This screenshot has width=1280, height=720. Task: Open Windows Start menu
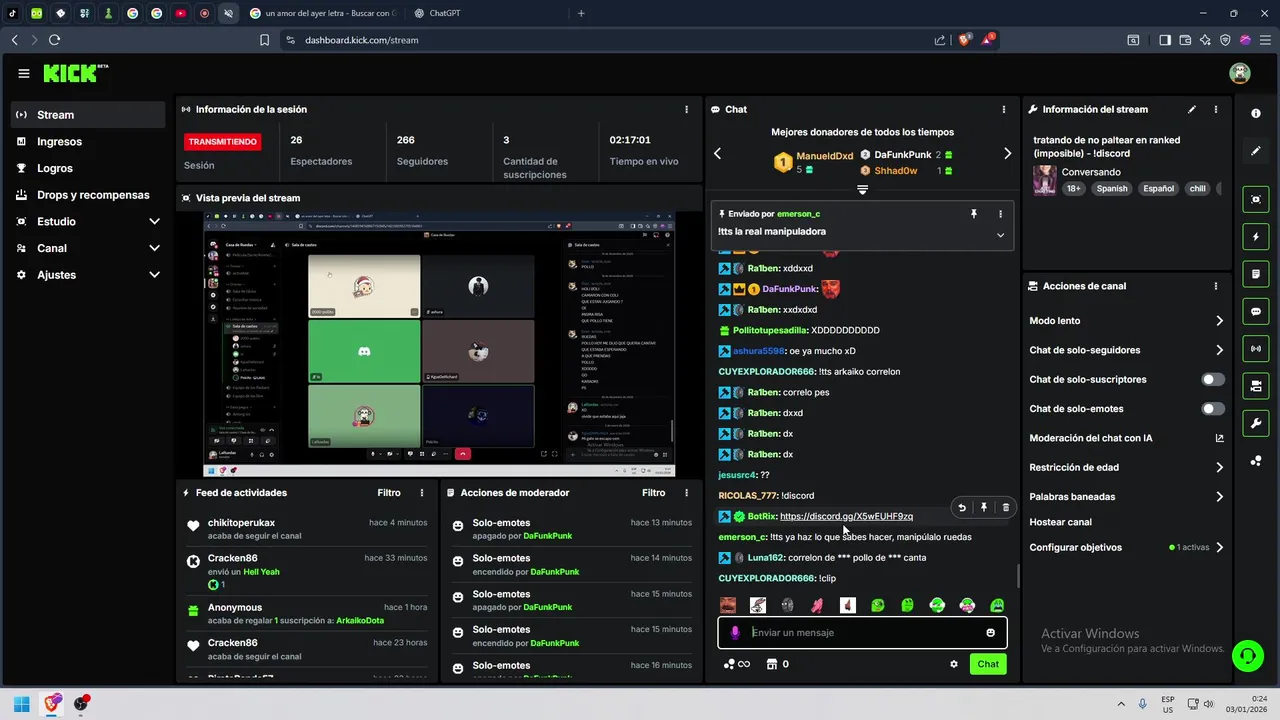pos(20,704)
